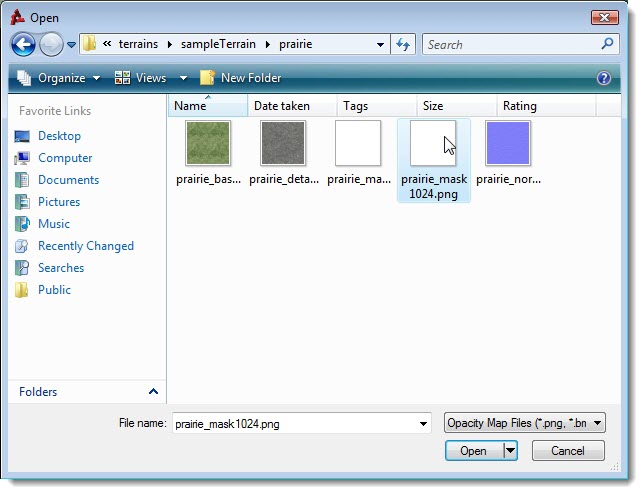This screenshot has width=643, height=494.
Task: Select the green prairie_bas... thumbnail
Action: (208, 143)
